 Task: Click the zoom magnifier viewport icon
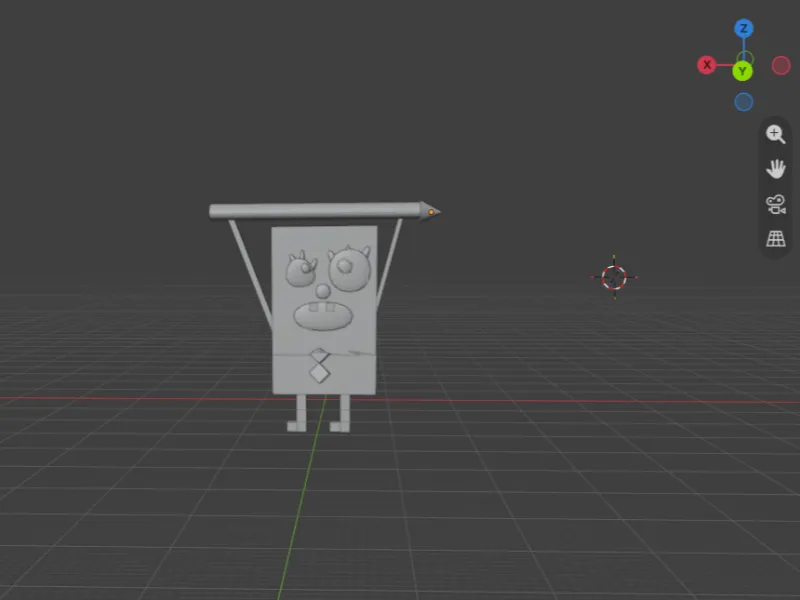pyautogui.click(x=776, y=134)
